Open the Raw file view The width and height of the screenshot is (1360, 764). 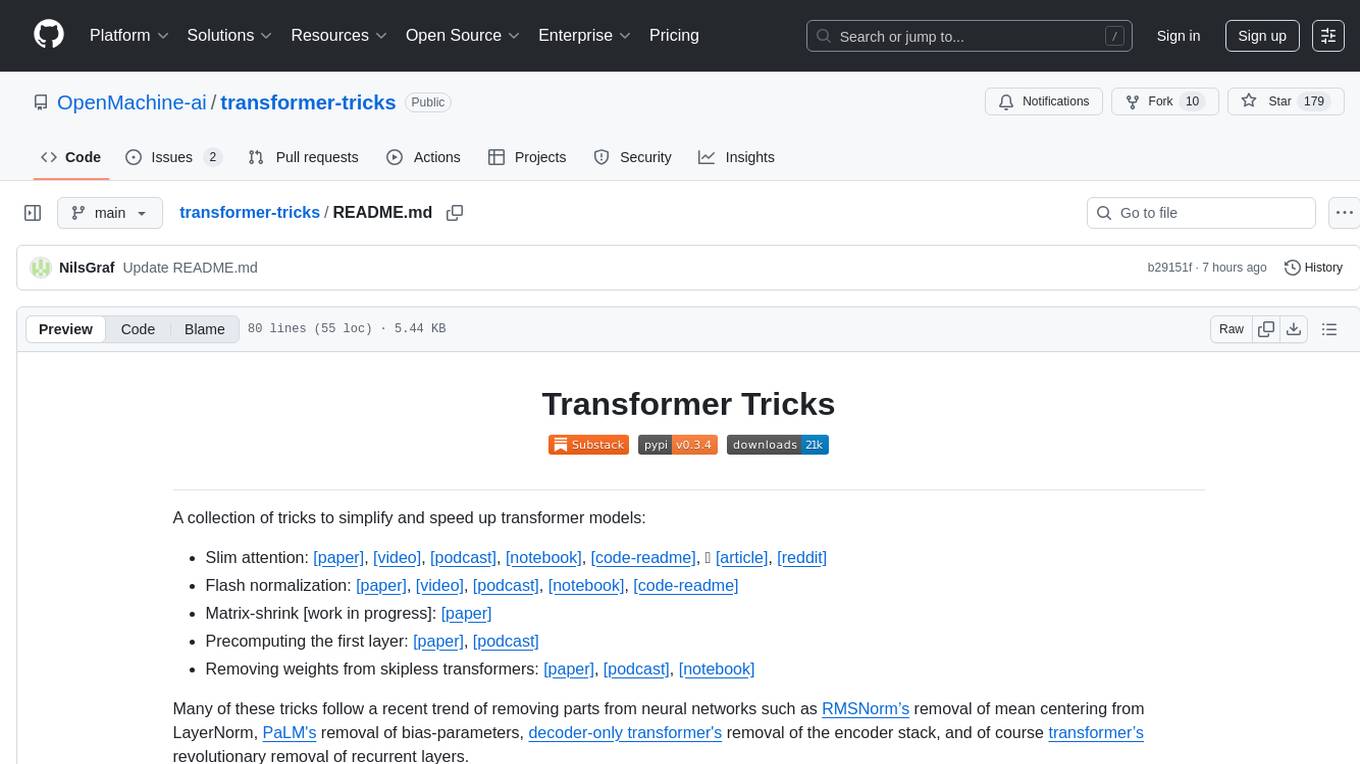[x=1231, y=329]
